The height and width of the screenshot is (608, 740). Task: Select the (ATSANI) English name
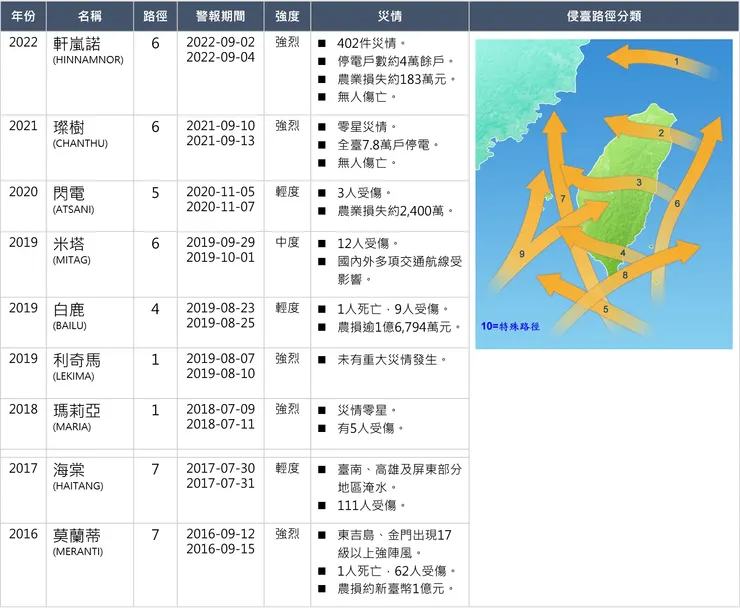click(73, 210)
